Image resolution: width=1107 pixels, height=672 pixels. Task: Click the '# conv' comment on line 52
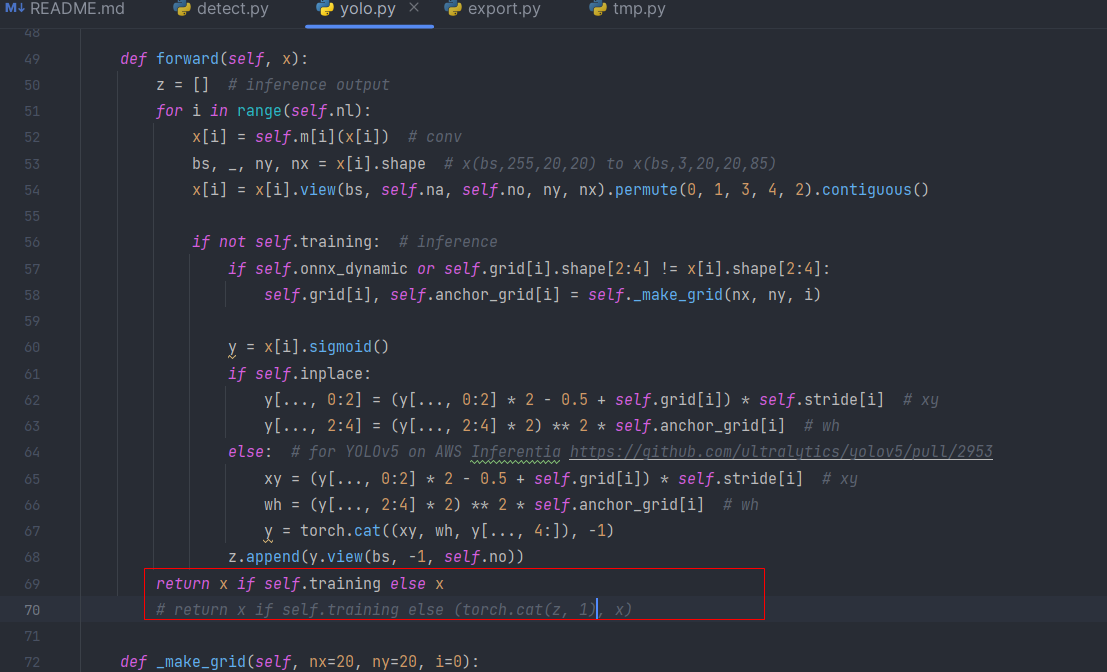(x=435, y=137)
